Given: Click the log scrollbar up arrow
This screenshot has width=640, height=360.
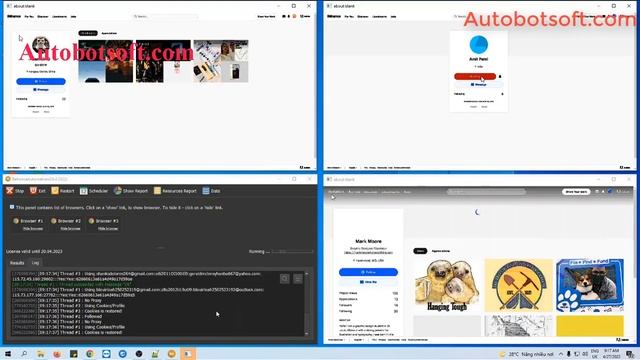Looking at the screenshot, I should (x=307, y=273).
